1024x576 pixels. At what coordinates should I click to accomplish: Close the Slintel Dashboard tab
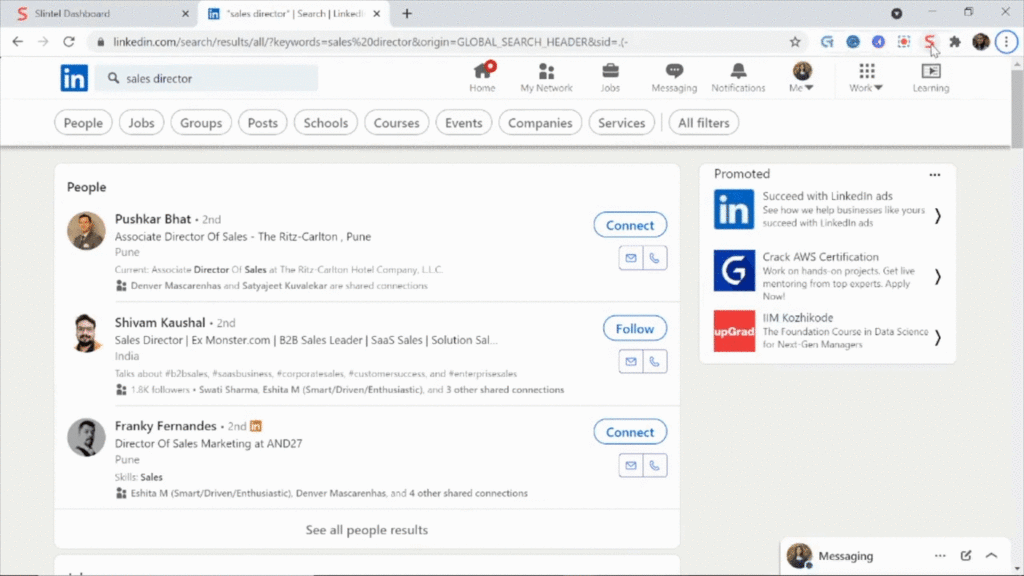pos(185,14)
